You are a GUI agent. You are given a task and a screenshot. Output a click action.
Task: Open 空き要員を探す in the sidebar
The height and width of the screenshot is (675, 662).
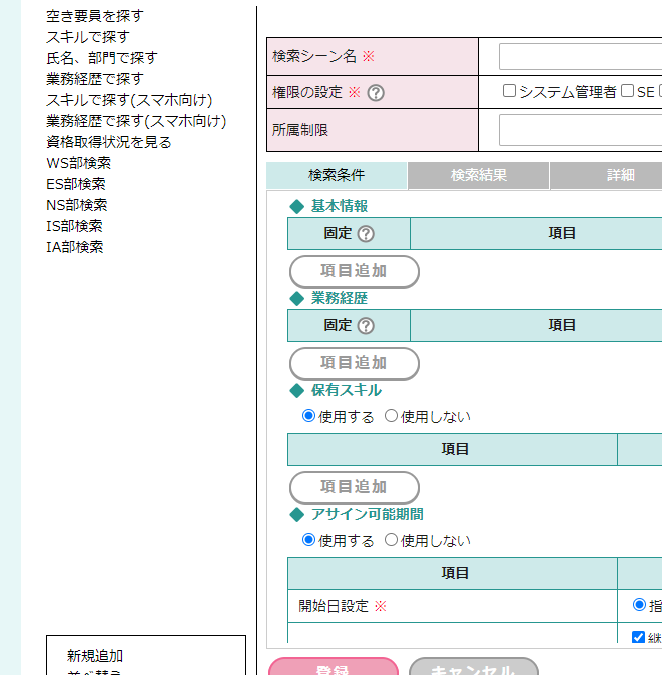click(94, 16)
